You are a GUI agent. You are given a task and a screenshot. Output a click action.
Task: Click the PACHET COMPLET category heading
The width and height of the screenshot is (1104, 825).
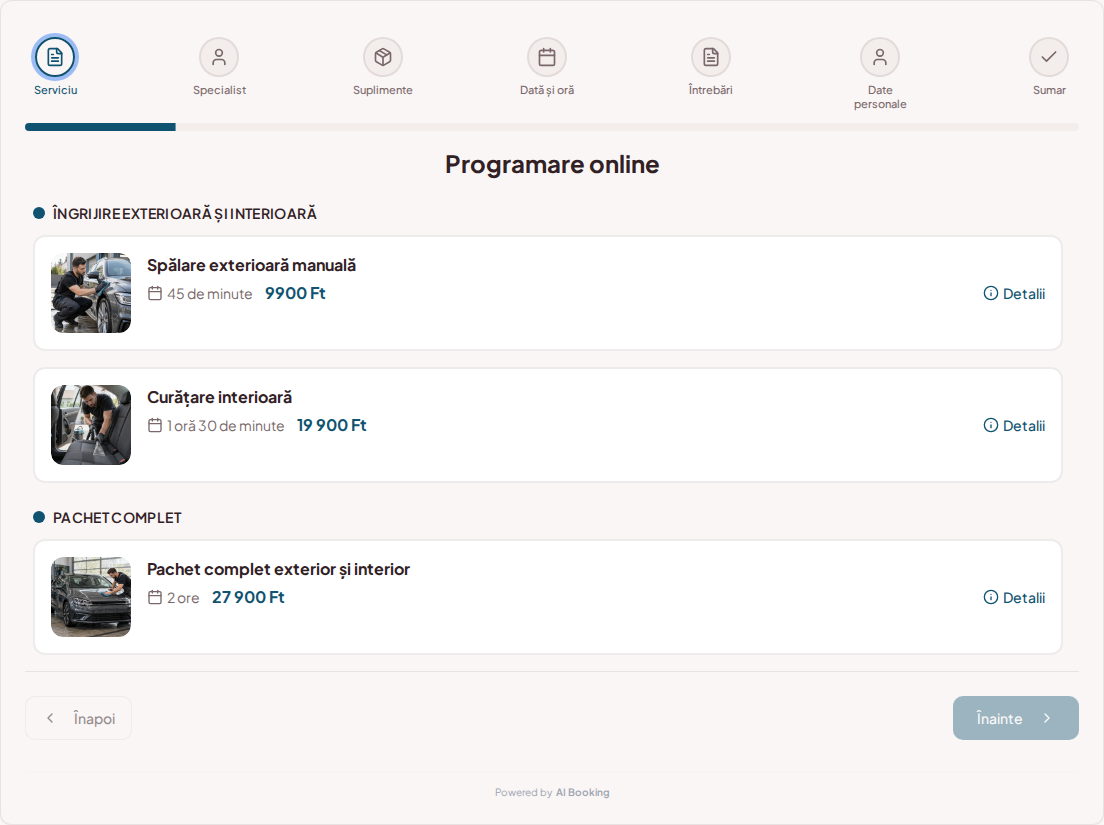117,518
